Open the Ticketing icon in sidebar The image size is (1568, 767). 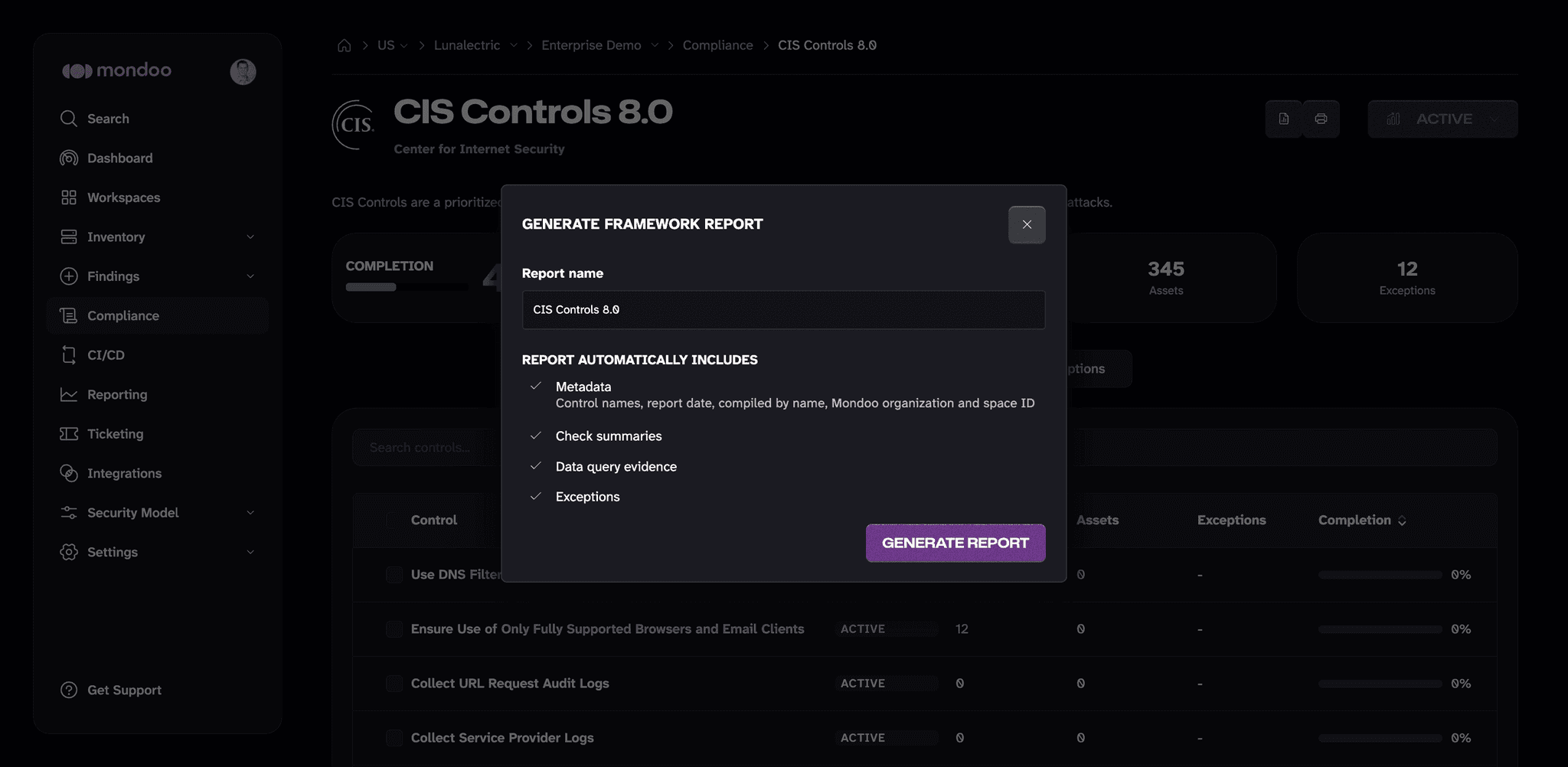(69, 434)
